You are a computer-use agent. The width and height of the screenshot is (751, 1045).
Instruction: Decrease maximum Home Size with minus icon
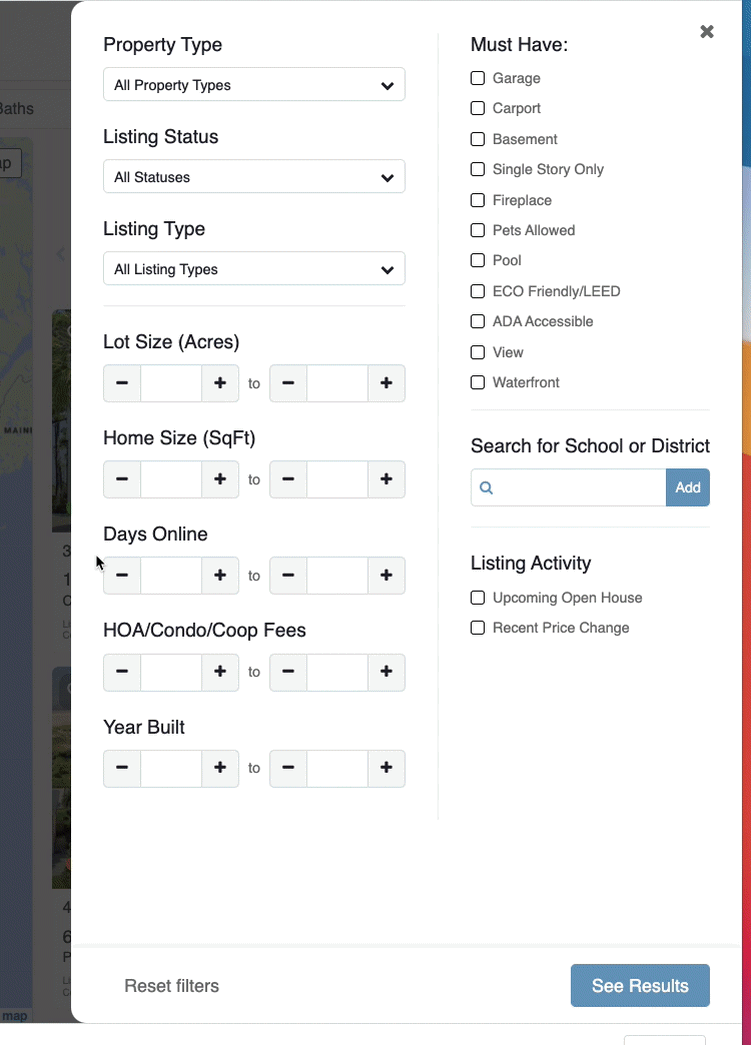coord(288,479)
